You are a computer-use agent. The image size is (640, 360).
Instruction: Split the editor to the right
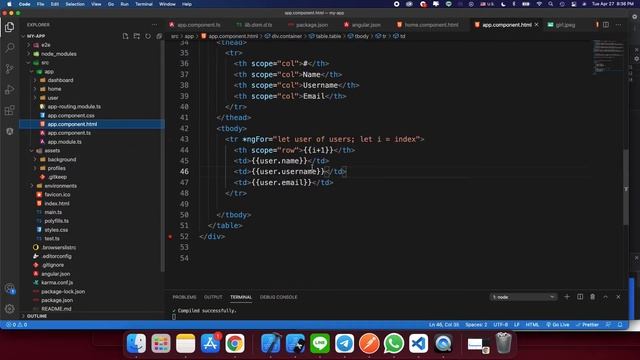tap(606, 24)
